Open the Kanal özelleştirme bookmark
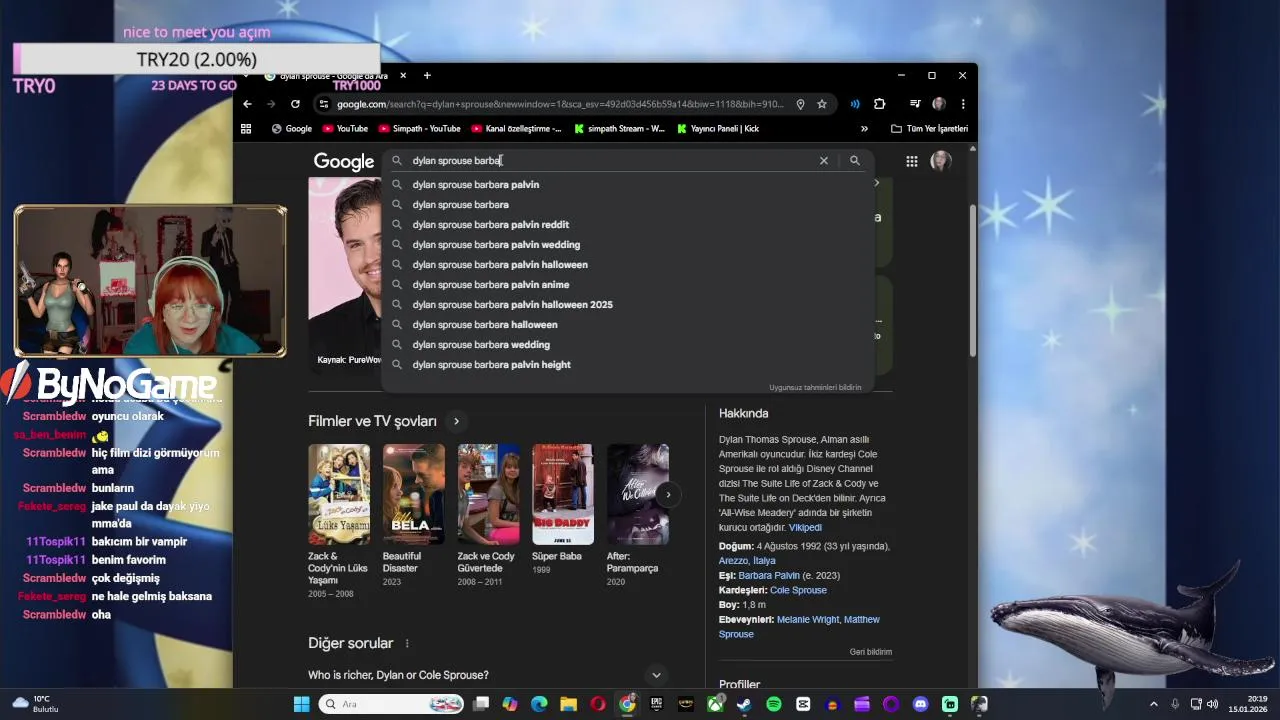This screenshot has height=720, width=1280. [516, 128]
